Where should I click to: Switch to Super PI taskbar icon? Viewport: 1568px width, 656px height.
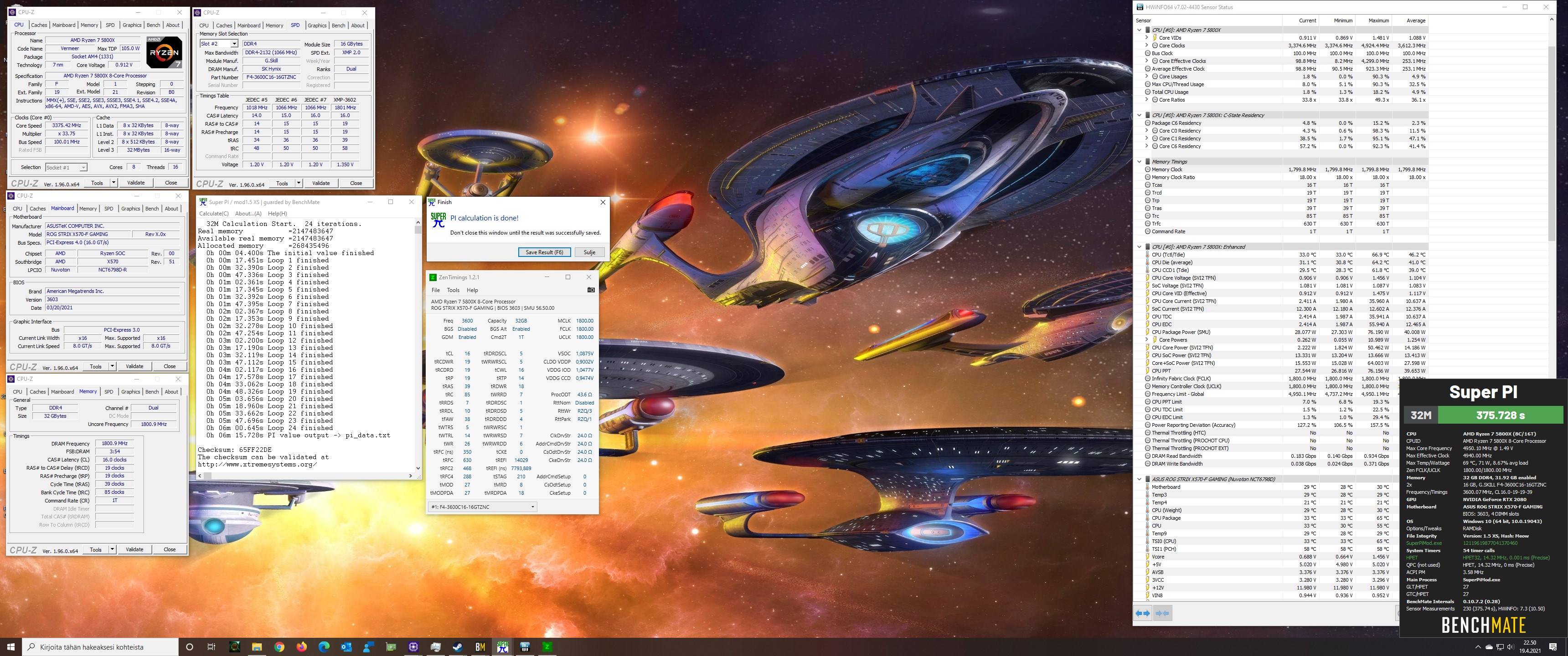point(503,647)
